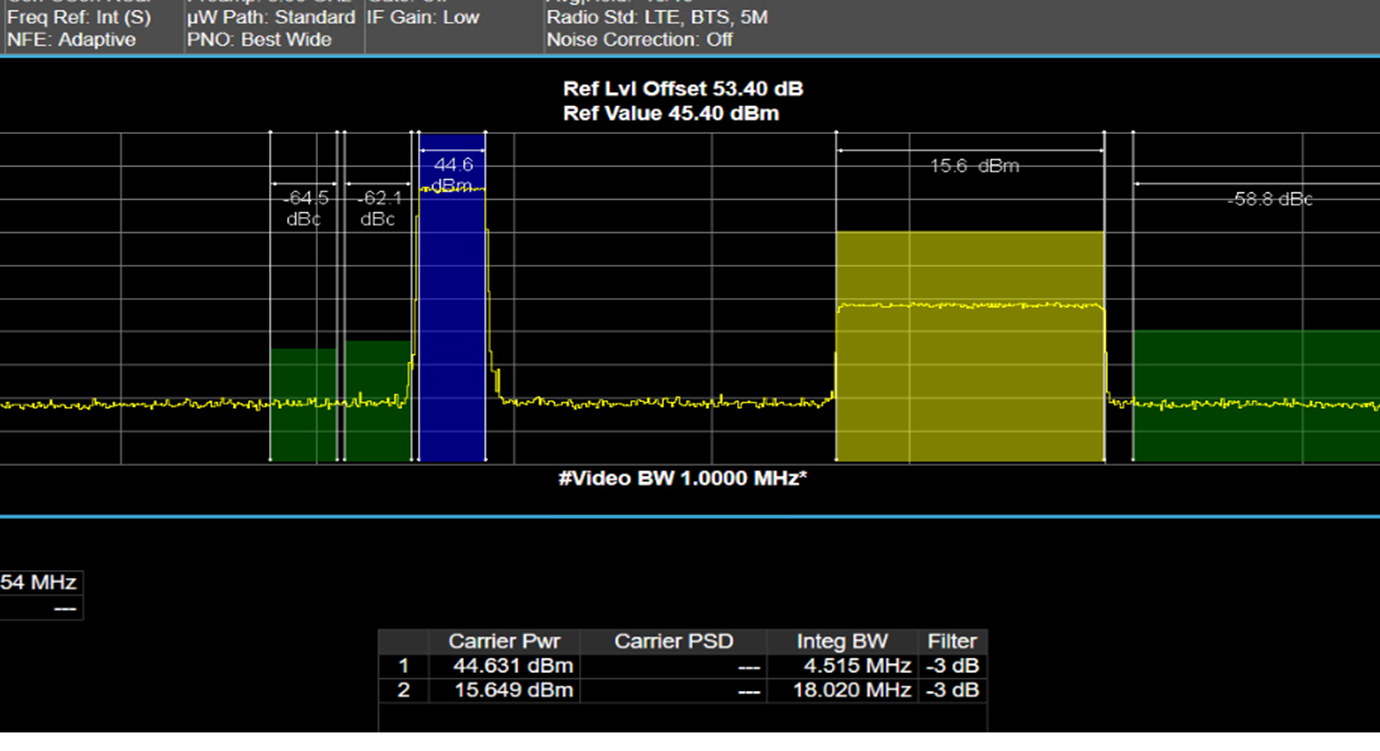Click the 54 MHz readout on the left
The width and height of the screenshot is (1380, 751).
coord(38,582)
